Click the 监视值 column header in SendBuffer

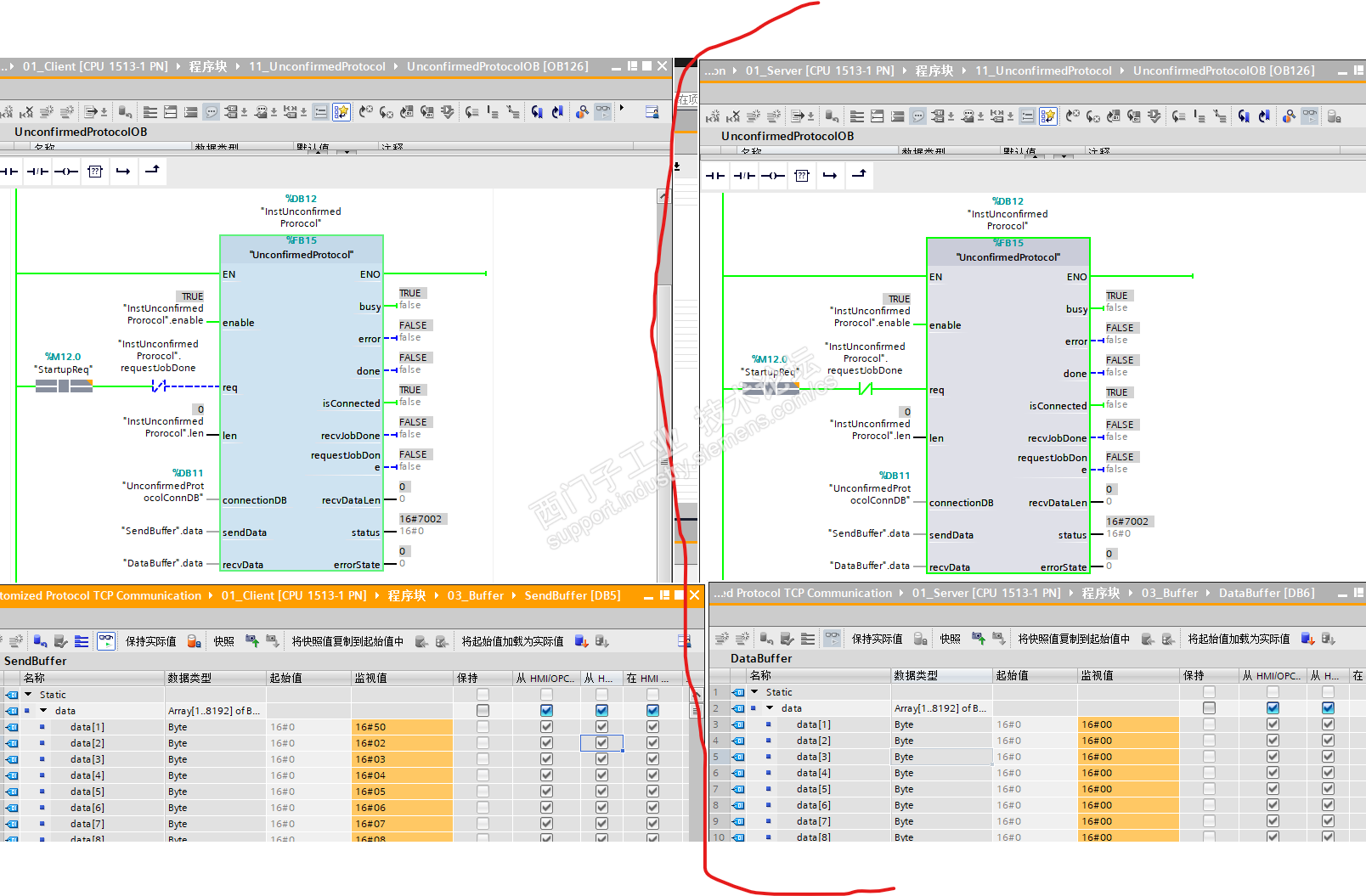coord(403,678)
